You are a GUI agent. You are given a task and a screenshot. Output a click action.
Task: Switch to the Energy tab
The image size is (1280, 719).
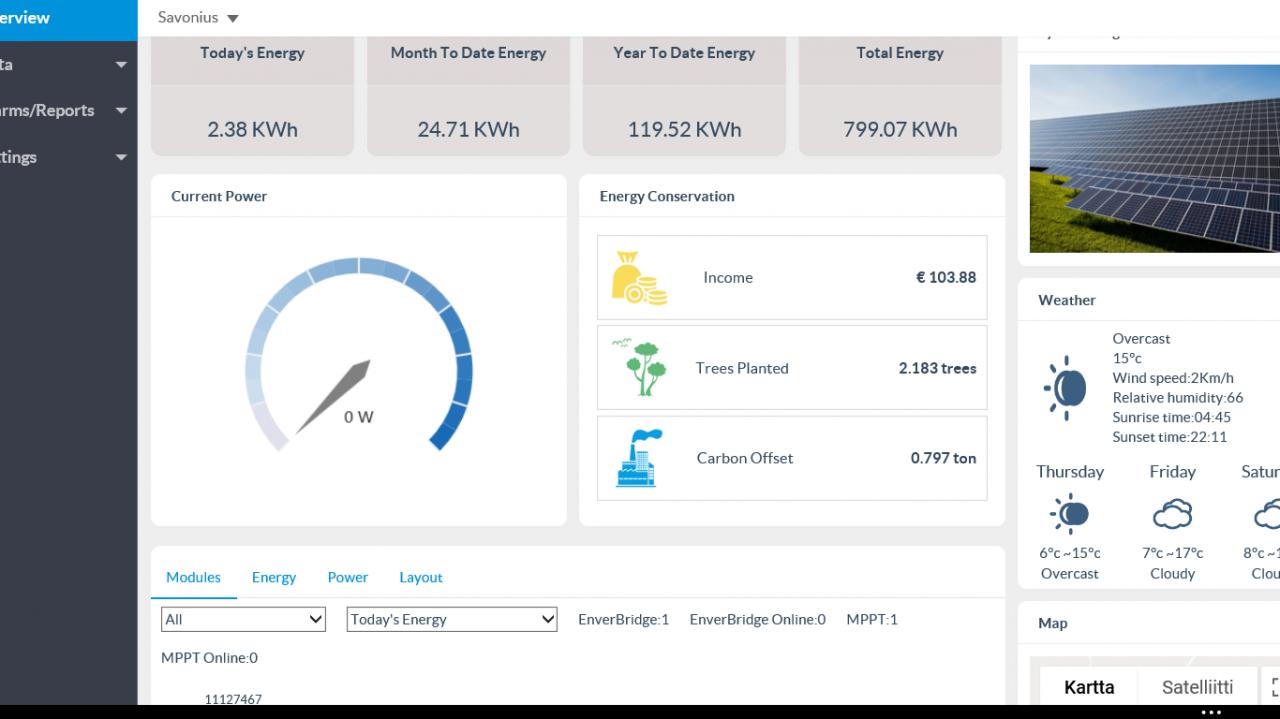coord(274,577)
